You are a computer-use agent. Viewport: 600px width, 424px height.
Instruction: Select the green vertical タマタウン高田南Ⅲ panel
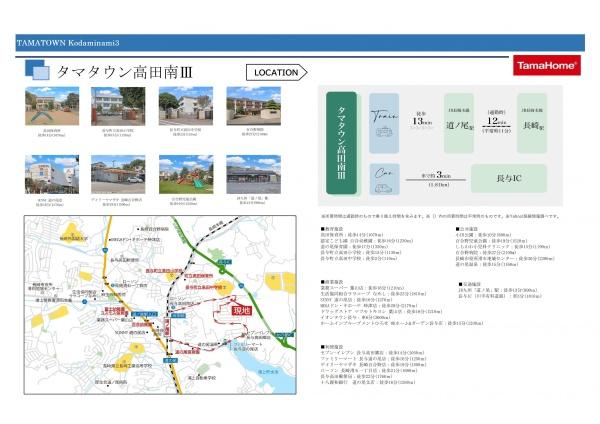click(341, 143)
